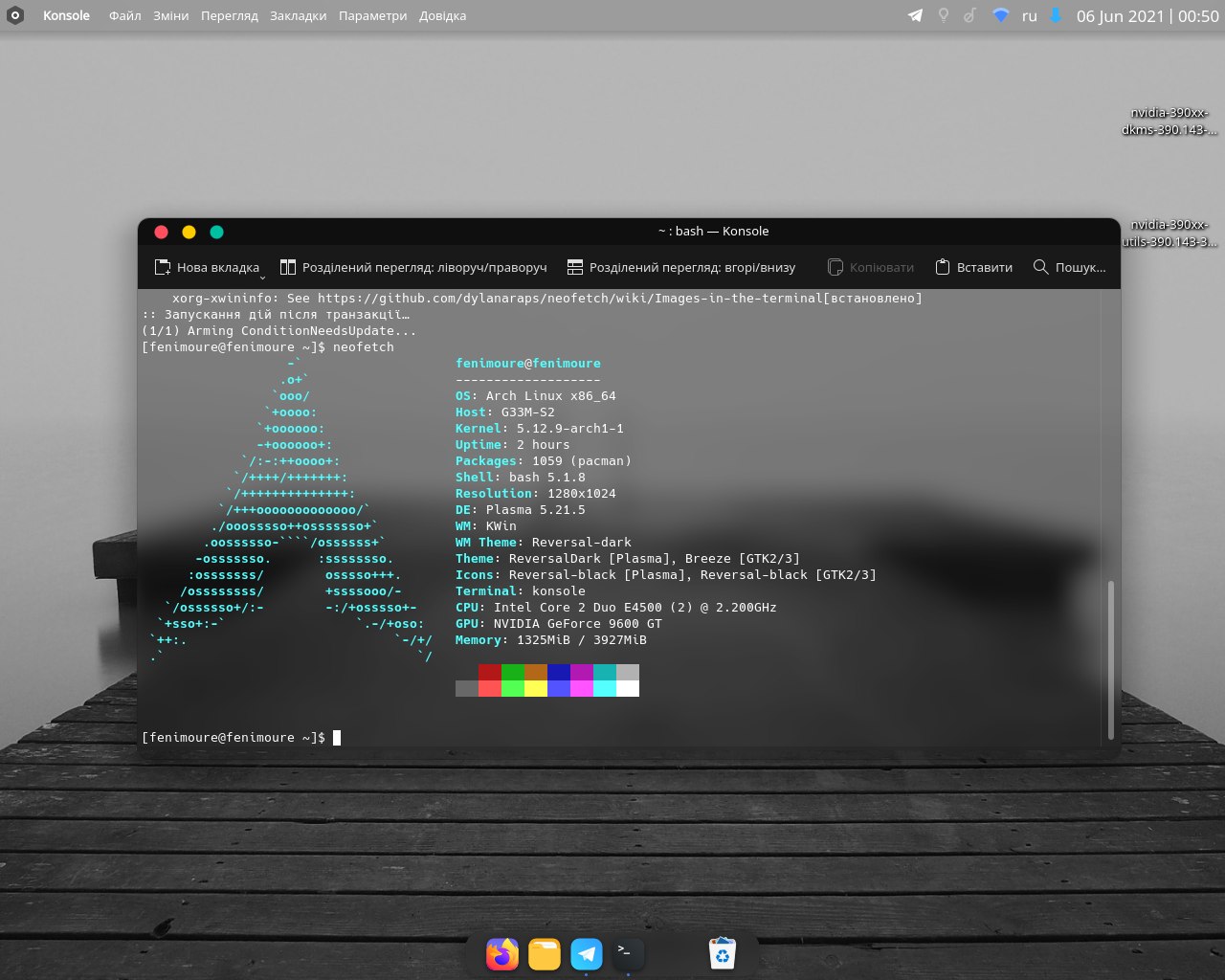
Task: Click the github.com neofetch wiki URL
Action: (570, 299)
